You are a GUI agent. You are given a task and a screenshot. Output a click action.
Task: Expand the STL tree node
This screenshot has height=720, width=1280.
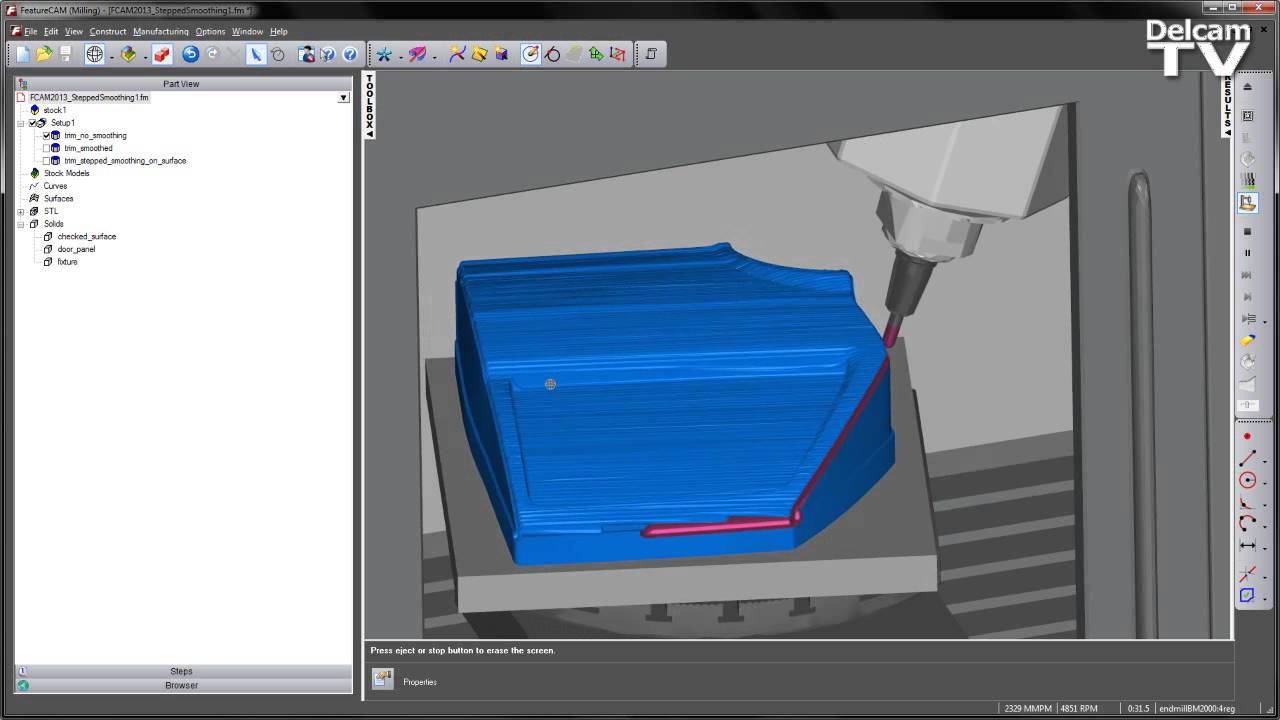click(x=21, y=211)
